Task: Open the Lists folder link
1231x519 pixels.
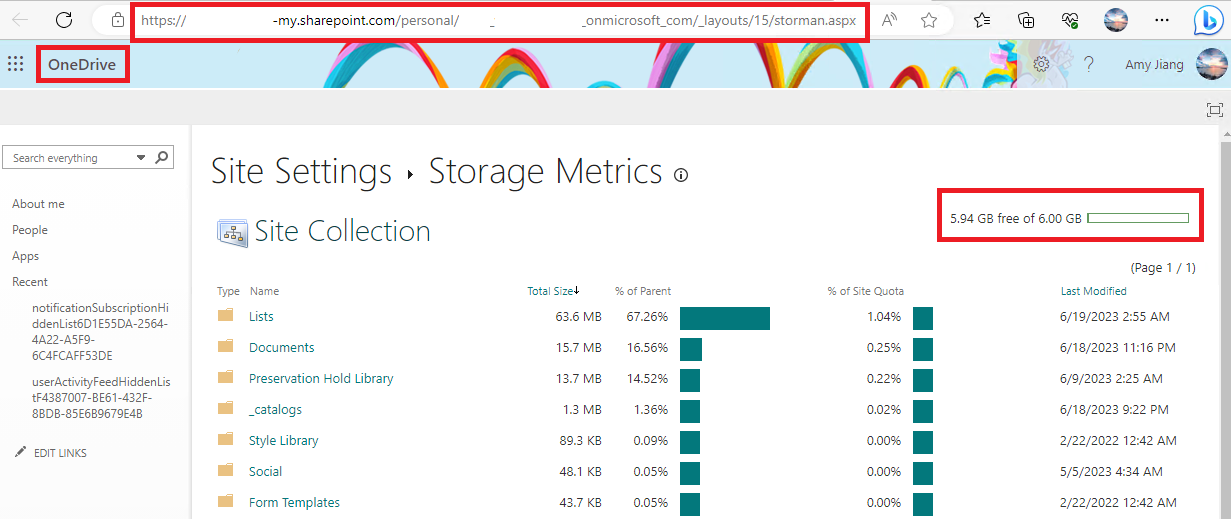Action: pyautogui.click(x=261, y=316)
